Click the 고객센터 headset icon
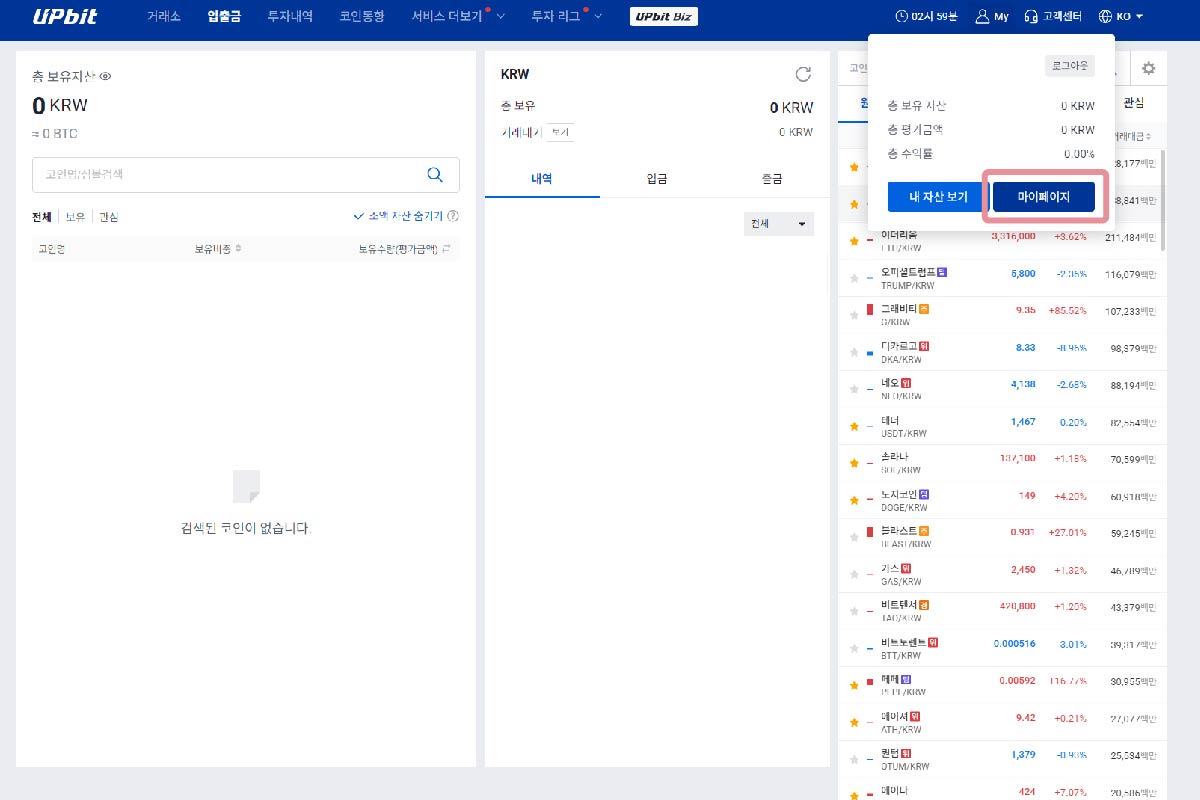Screen dimensions: 1200x800 1031,16
